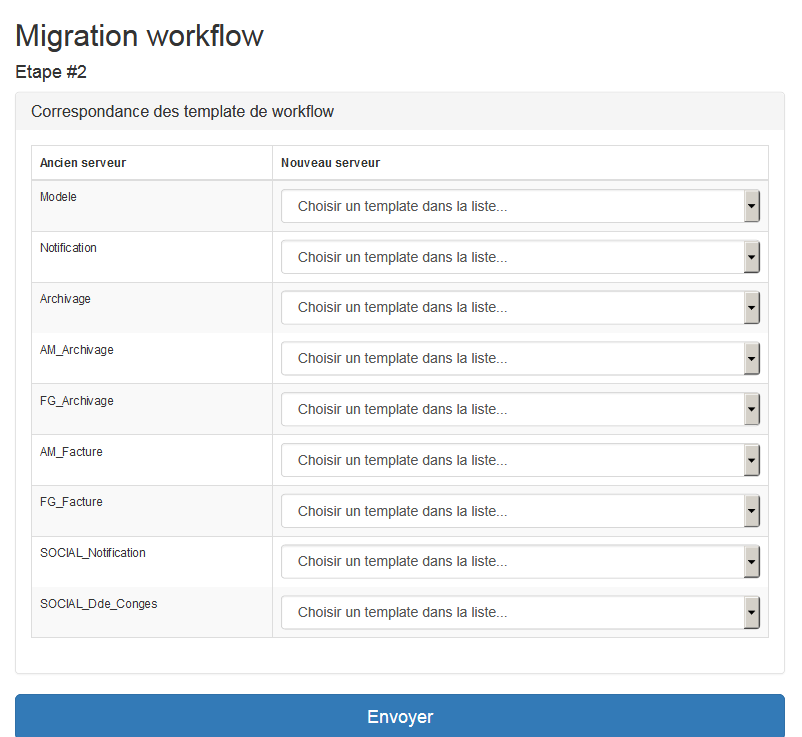Expand the SOCIAL_Dde_Conges template list

tap(520, 613)
